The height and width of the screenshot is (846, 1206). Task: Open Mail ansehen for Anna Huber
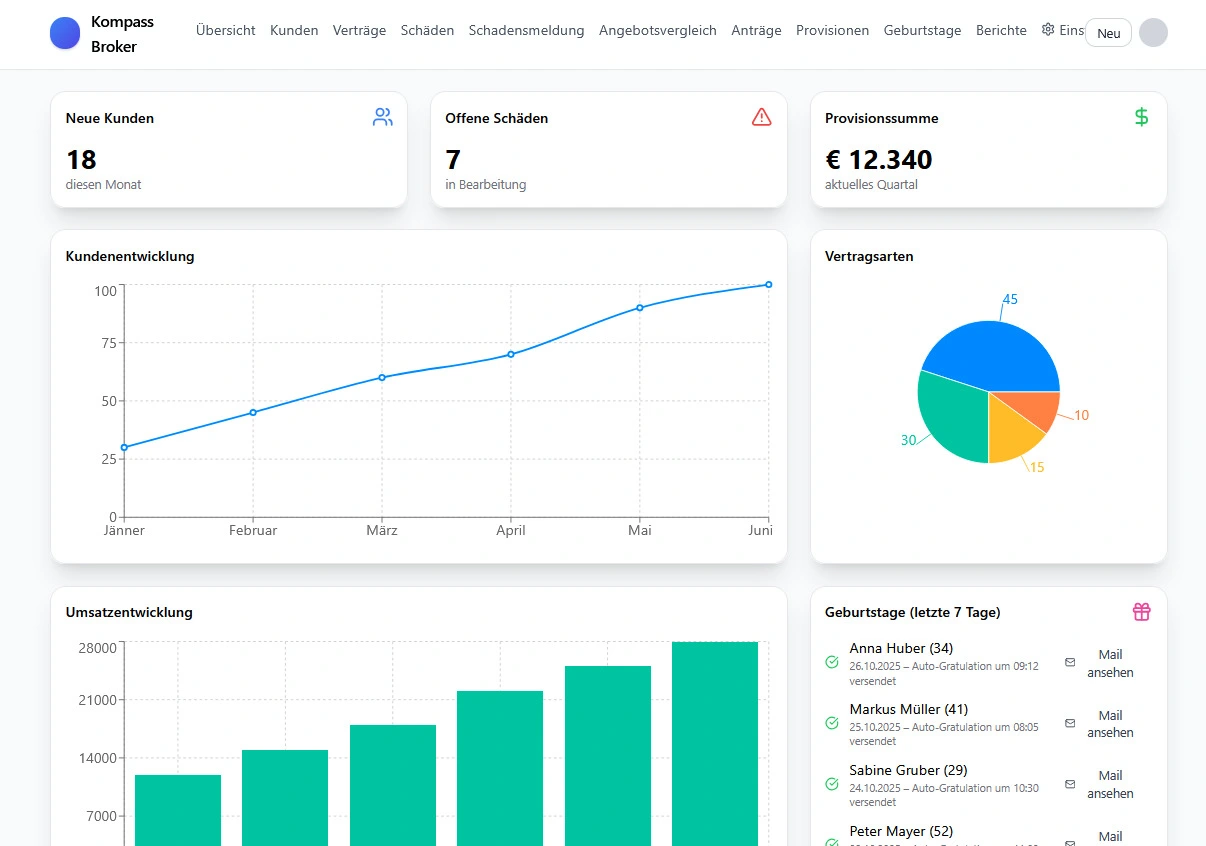point(1110,663)
